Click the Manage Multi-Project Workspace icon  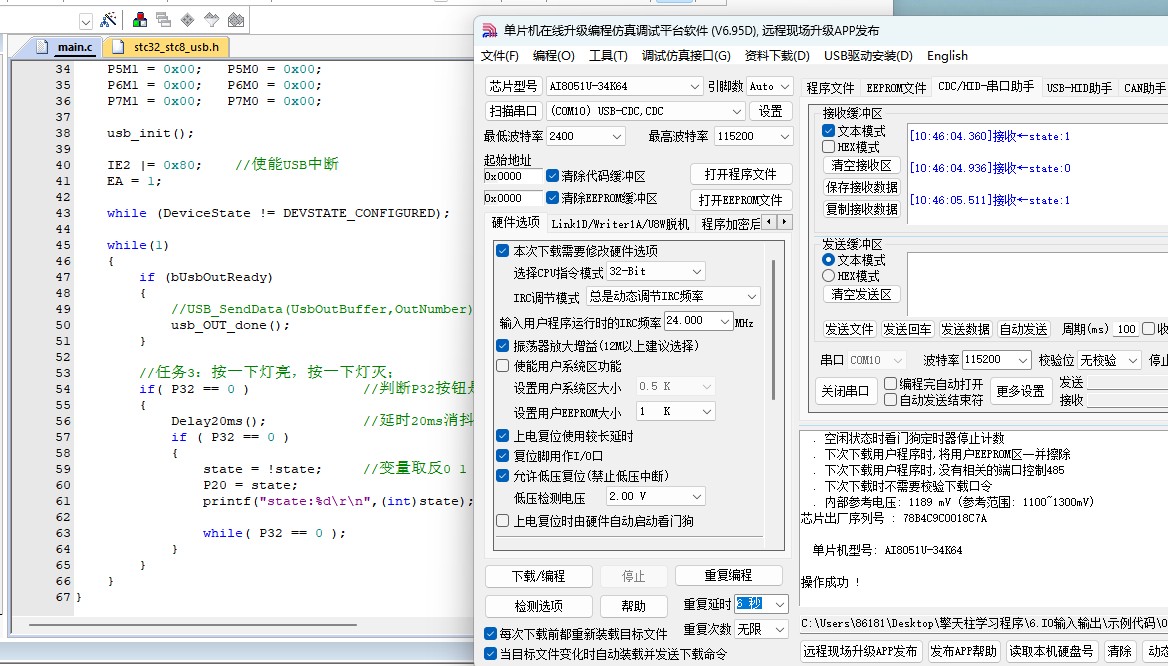(x=163, y=20)
